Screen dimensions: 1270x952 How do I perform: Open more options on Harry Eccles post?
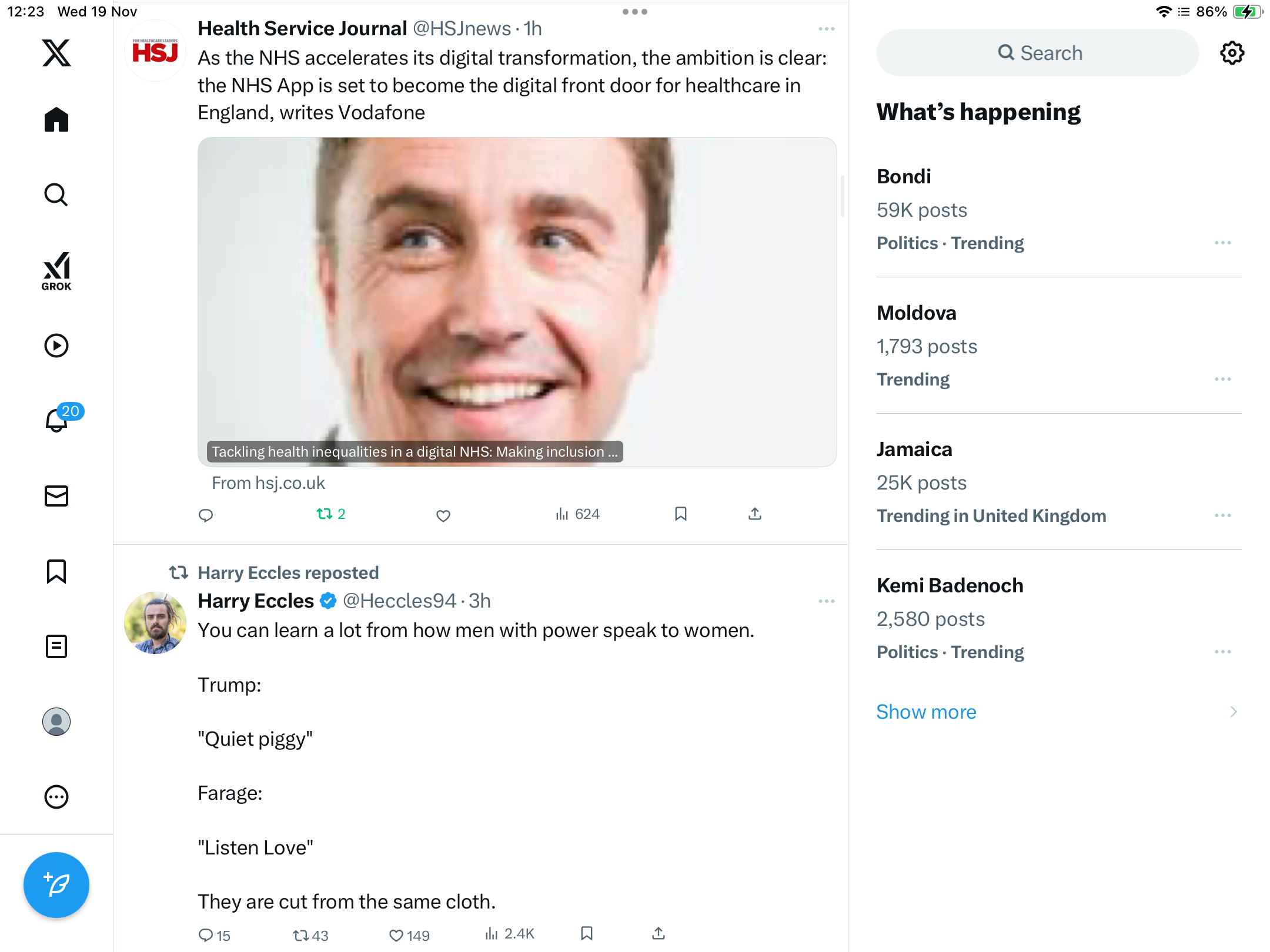(826, 601)
